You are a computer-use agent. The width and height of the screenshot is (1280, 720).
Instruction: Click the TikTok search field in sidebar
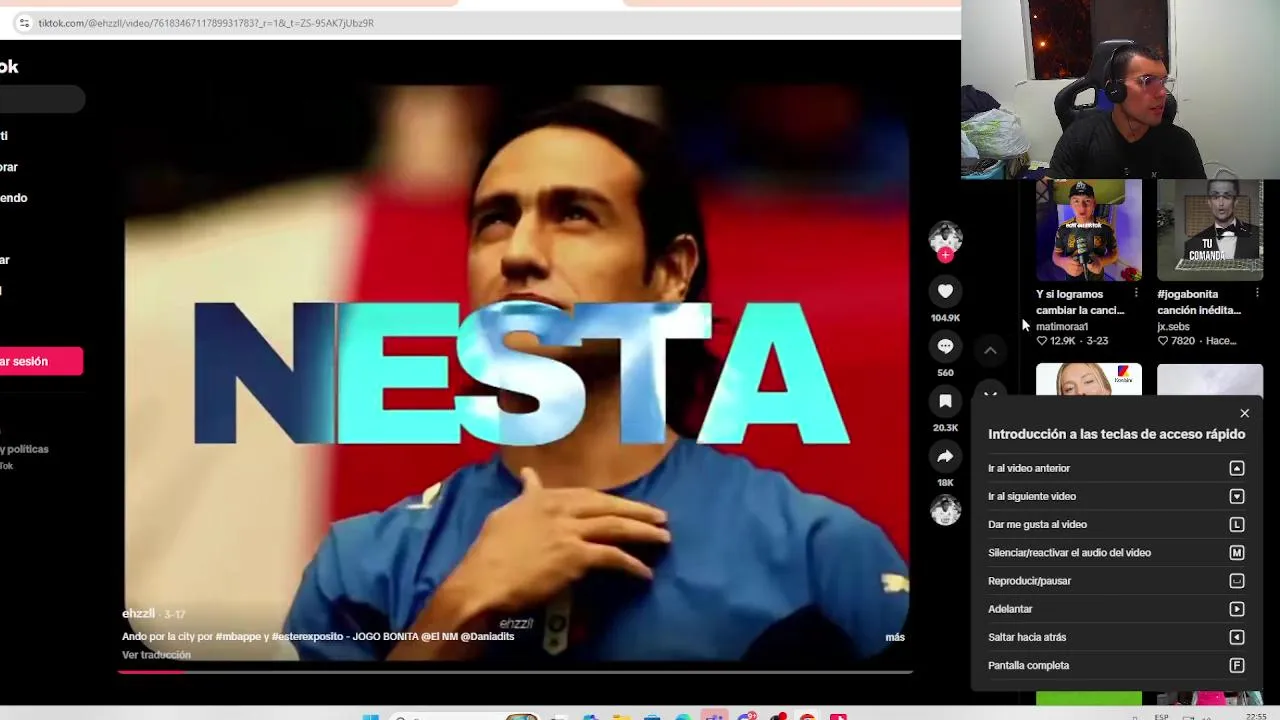click(42, 99)
